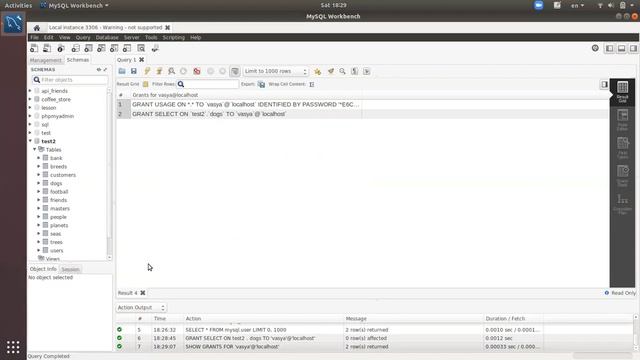Select Execution Plan in result side panel
Viewport: 640px width, 360px height.
point(622,204)
